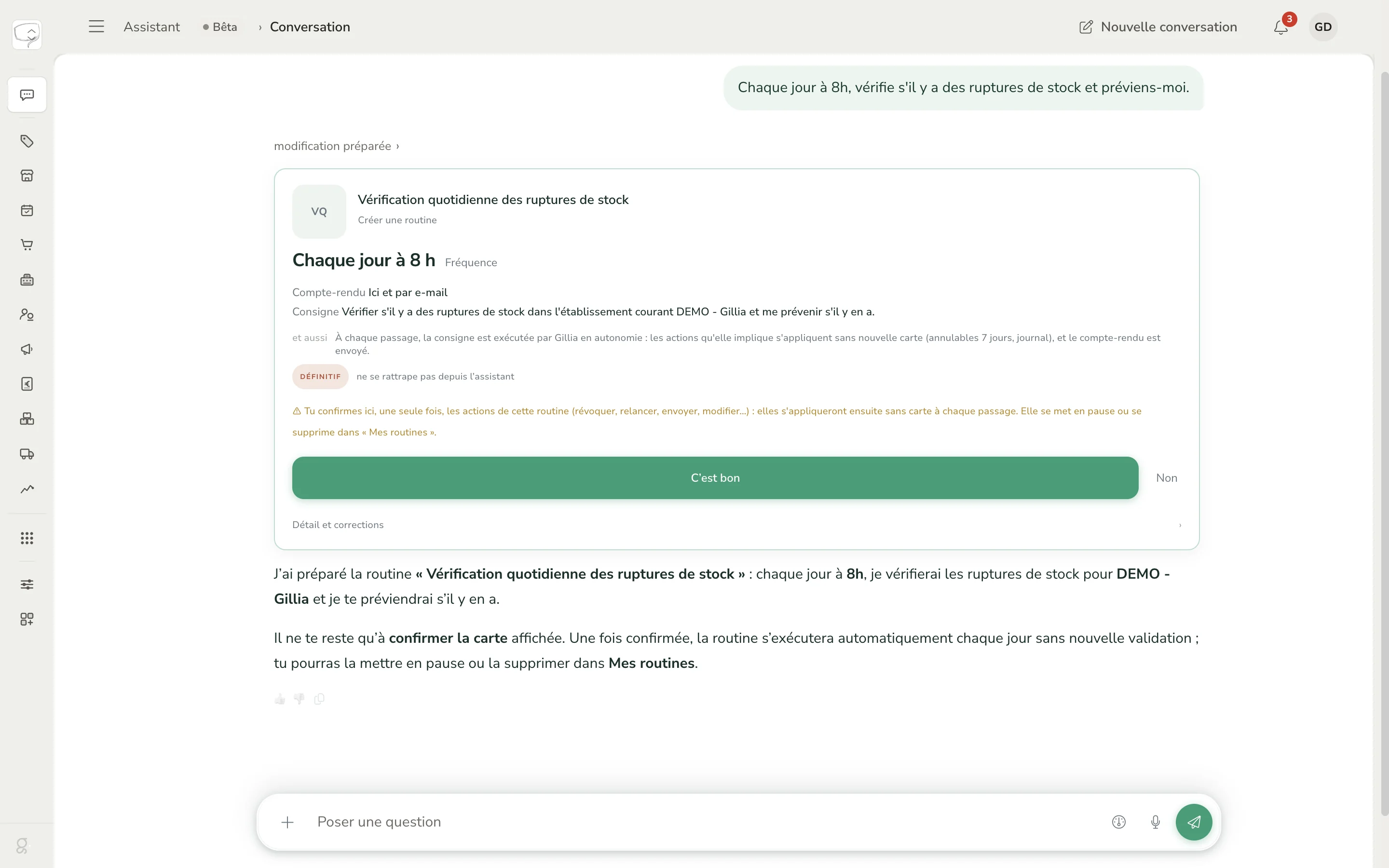Open the nine-dot apps grid icon
Viewport: 1389px width, 868px height.
pyautogui.click(x=27, y=538)
